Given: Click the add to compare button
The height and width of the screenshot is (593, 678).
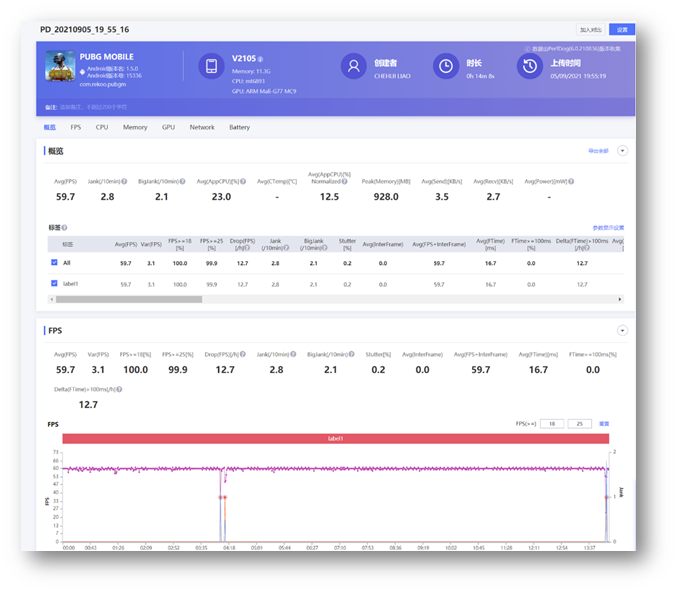Looking at the screenshot, I should (x=590, y=30).
